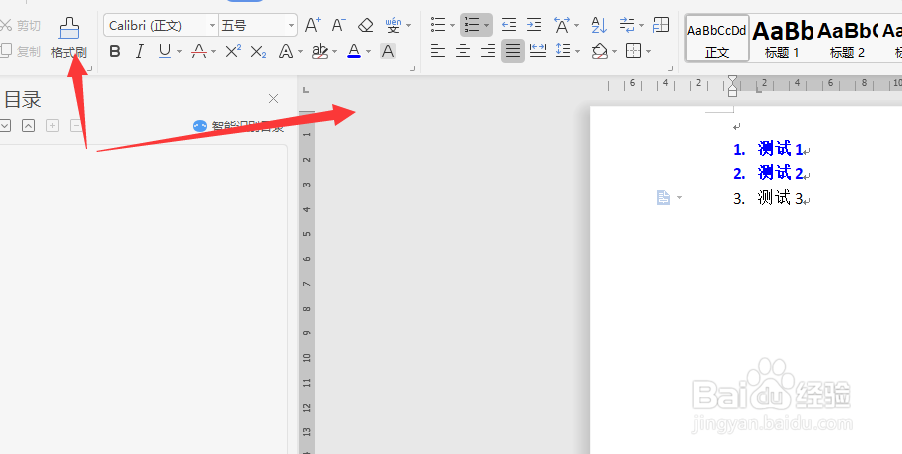
Task: Activate the 格式刷 format painter
Action: [x=68, y=37]
